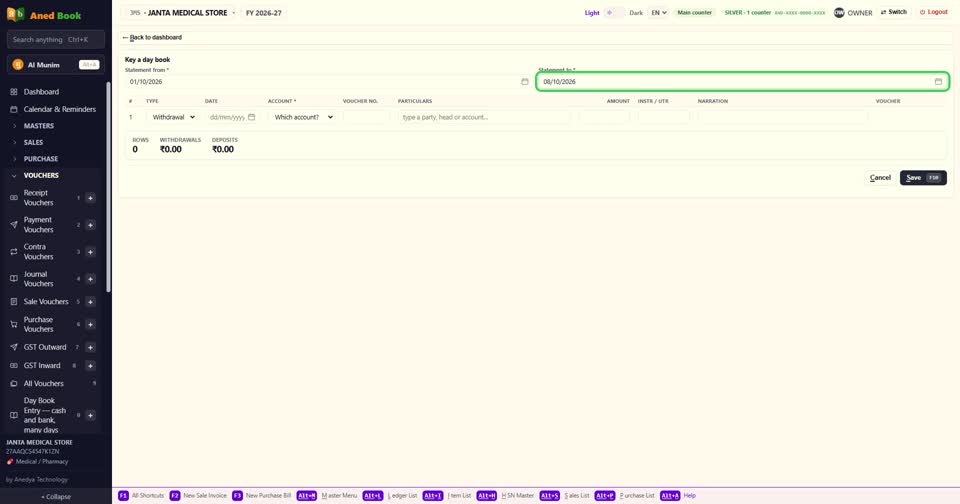Add new GST Inward with plus

[90, 366]
